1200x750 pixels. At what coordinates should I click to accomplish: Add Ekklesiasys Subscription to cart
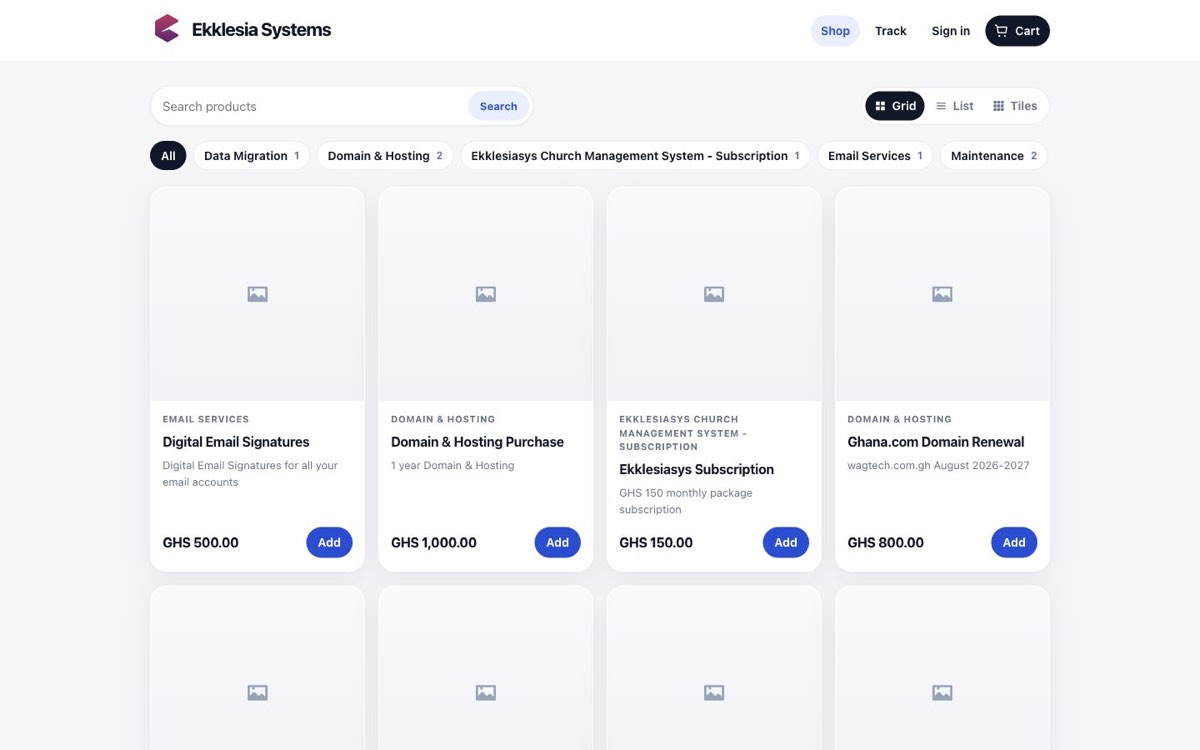coord(786,542)
